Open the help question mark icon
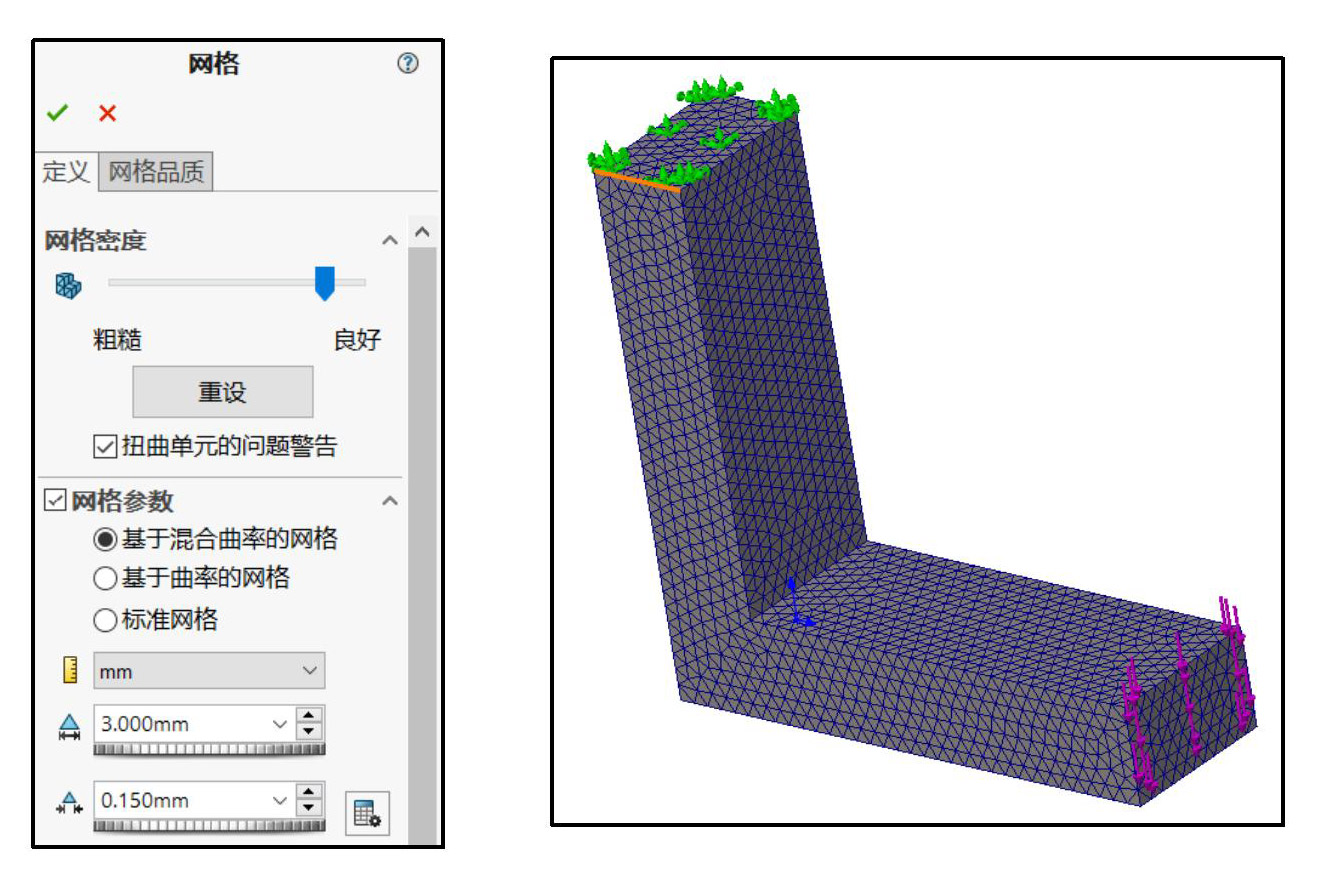The image size is (1317, 895). click(x=407, y=64)
